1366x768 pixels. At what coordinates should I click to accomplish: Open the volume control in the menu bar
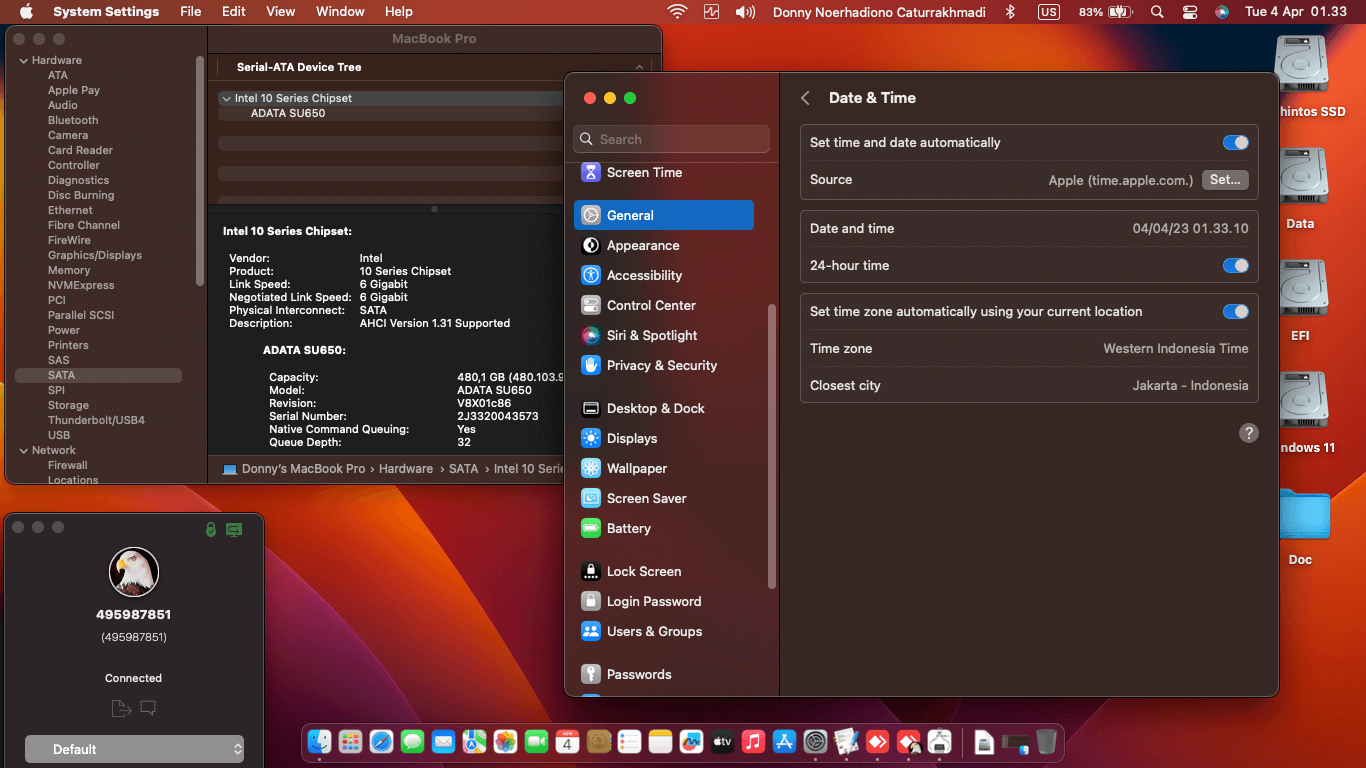tap(745, 12)
